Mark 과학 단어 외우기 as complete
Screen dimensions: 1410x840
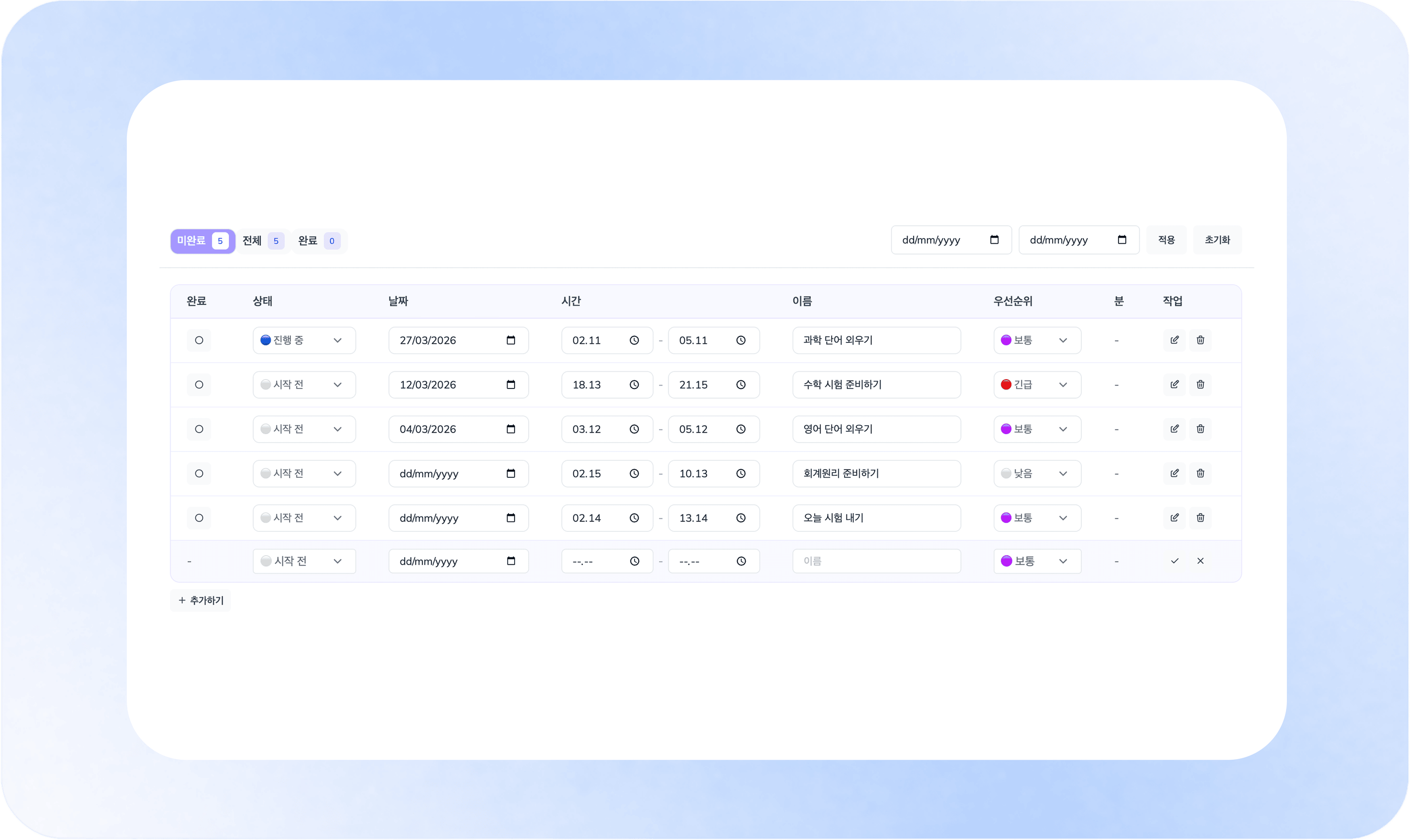(x=199, y=340)
